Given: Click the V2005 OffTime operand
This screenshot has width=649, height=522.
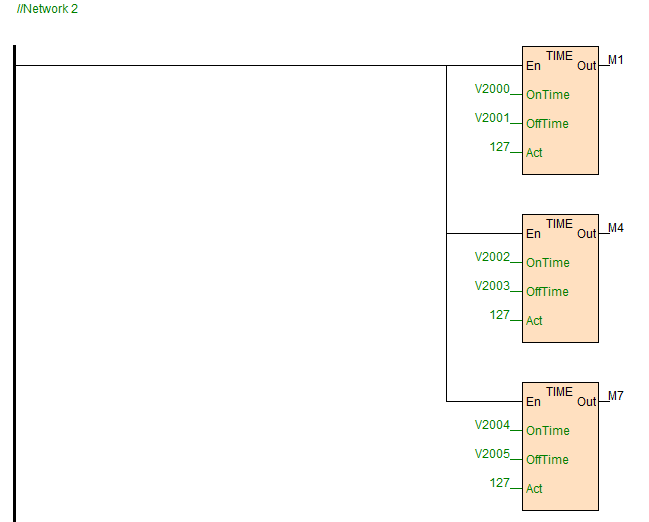Looking at the screenshot, I should coord(492,454).
